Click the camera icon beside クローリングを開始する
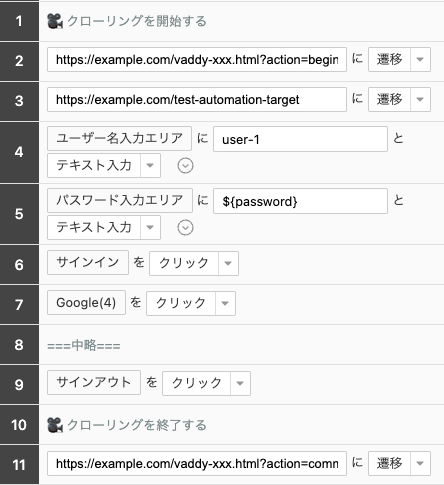Image resolution: width=444 pixels, height=485 pixels. (55, 21)
